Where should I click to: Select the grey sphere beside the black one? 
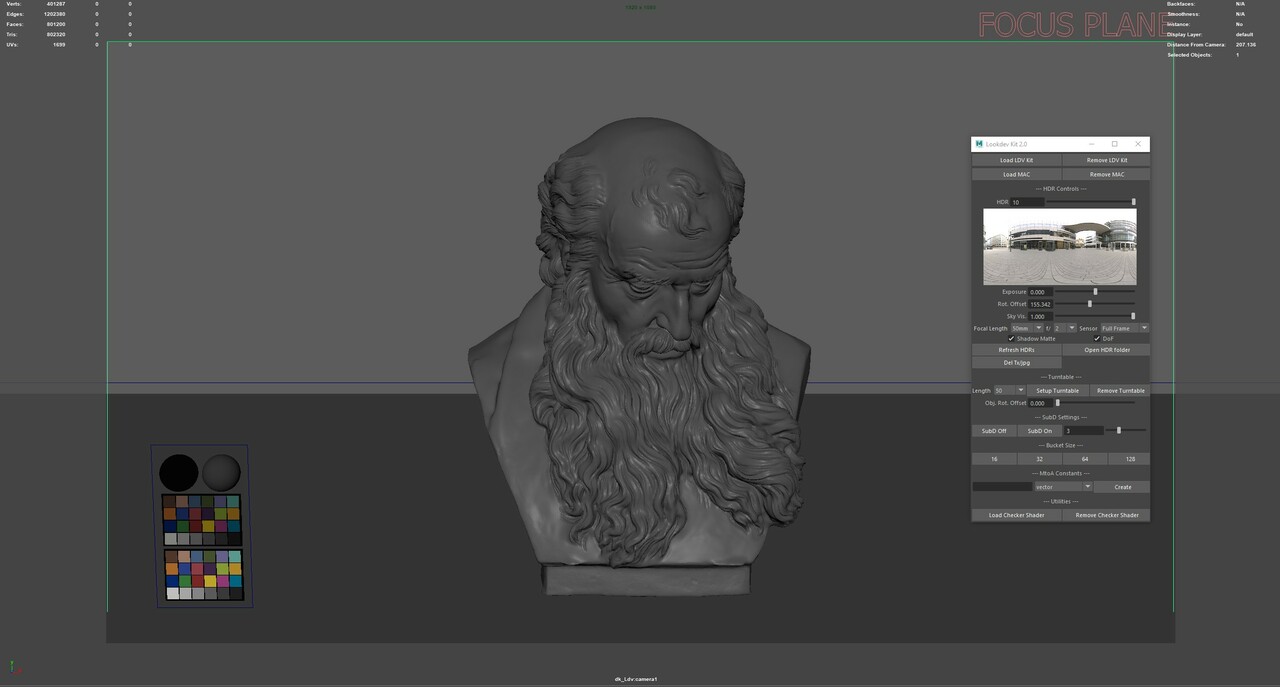pyautogui.click(x=221, y=473)
